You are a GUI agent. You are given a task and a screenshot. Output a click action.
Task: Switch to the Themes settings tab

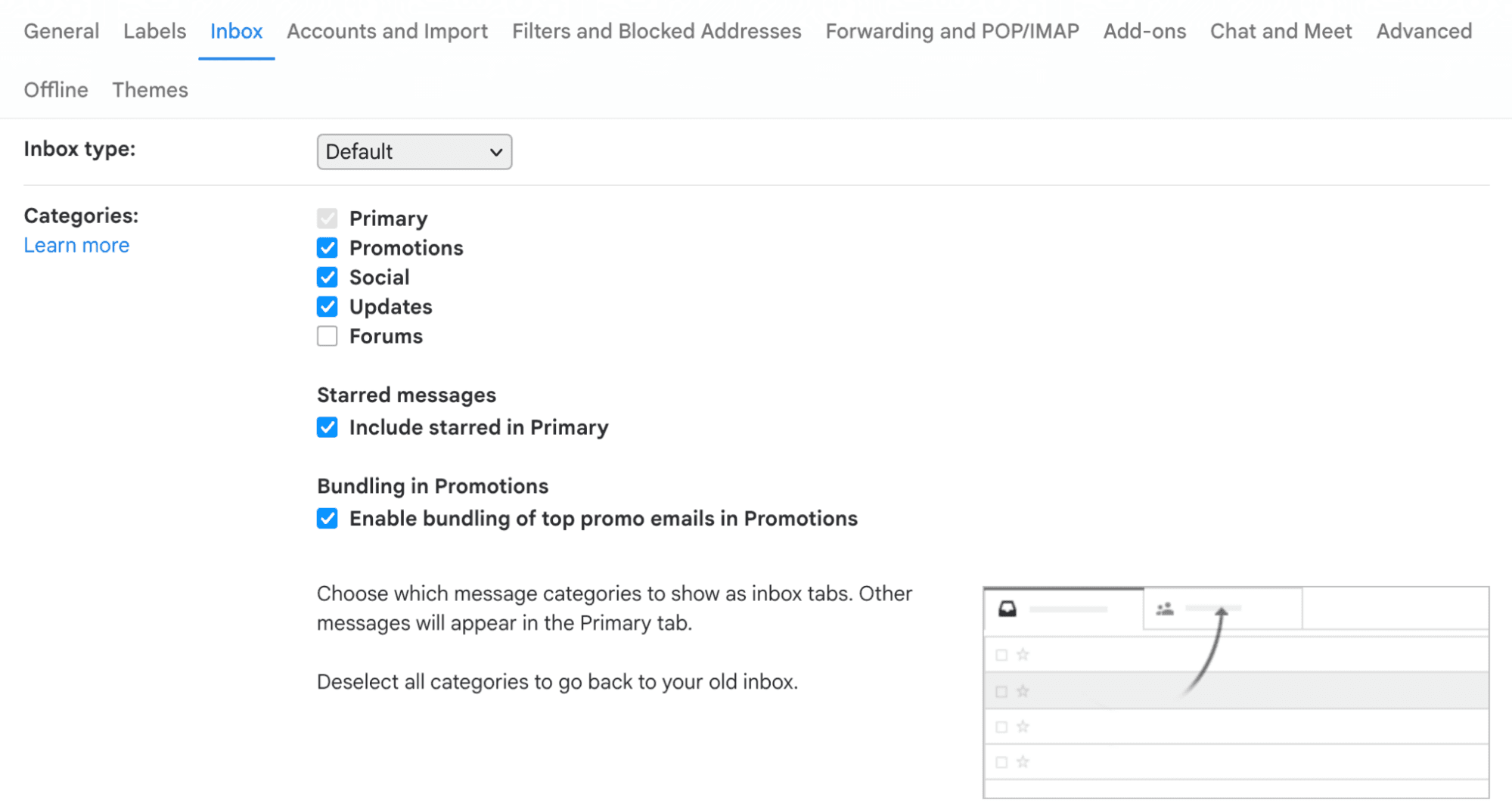point(150,89)
